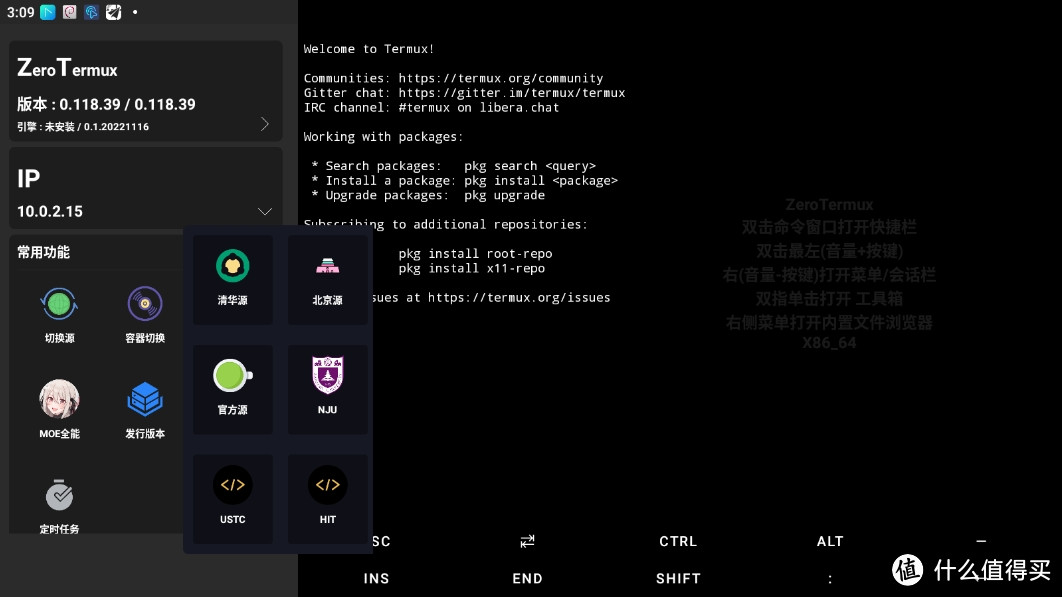Viewport: 1062px width, 597px height.
Task: Open ZeroTermux version details chevron
Action: [x=265, y=124]
